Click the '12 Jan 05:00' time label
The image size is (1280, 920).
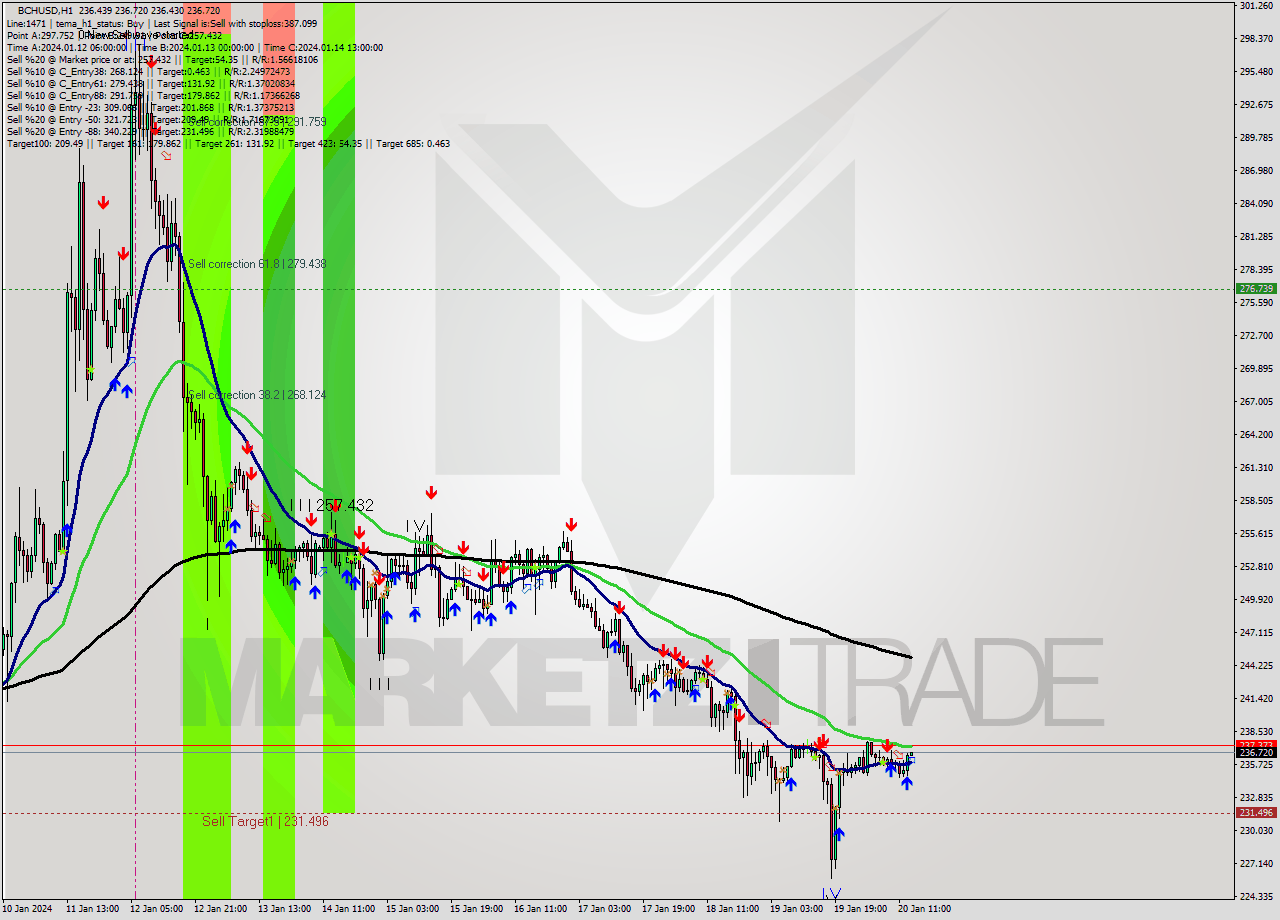(156, 909)
